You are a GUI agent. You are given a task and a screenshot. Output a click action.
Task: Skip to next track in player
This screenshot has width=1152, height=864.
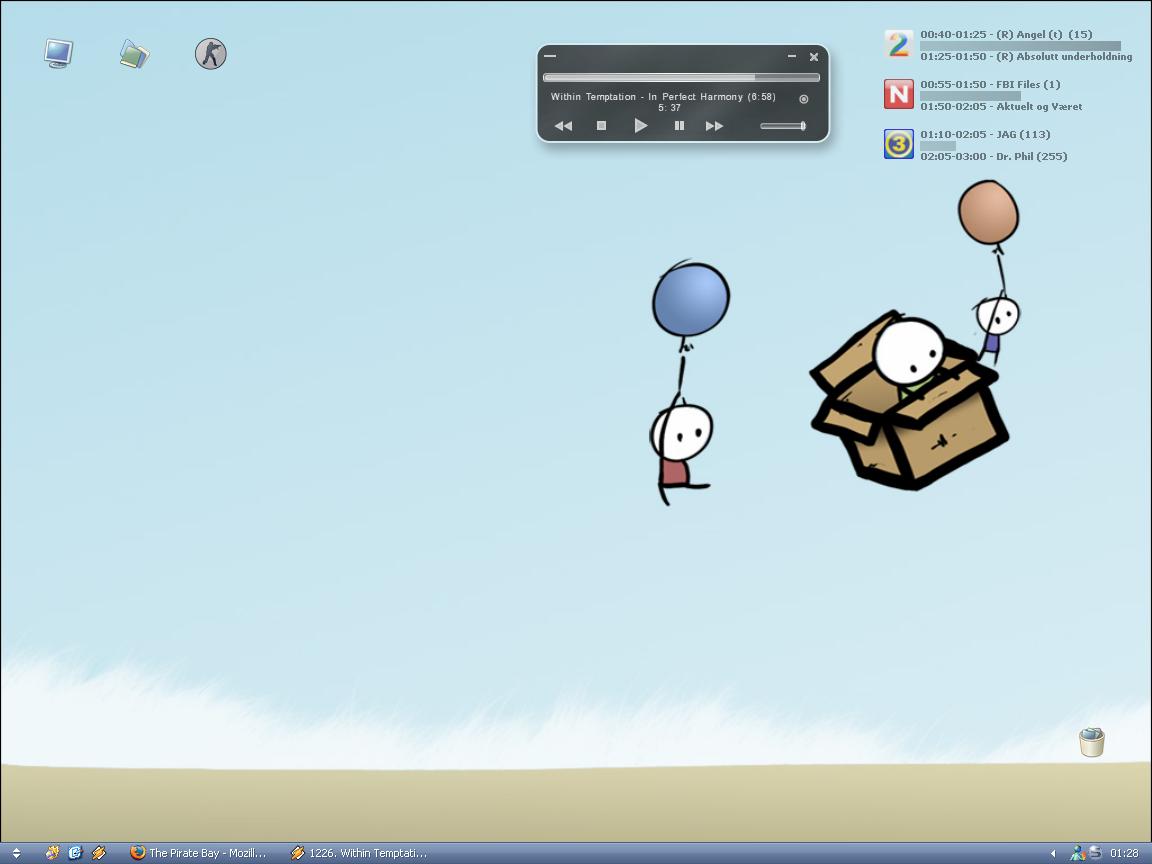[714, 126]
